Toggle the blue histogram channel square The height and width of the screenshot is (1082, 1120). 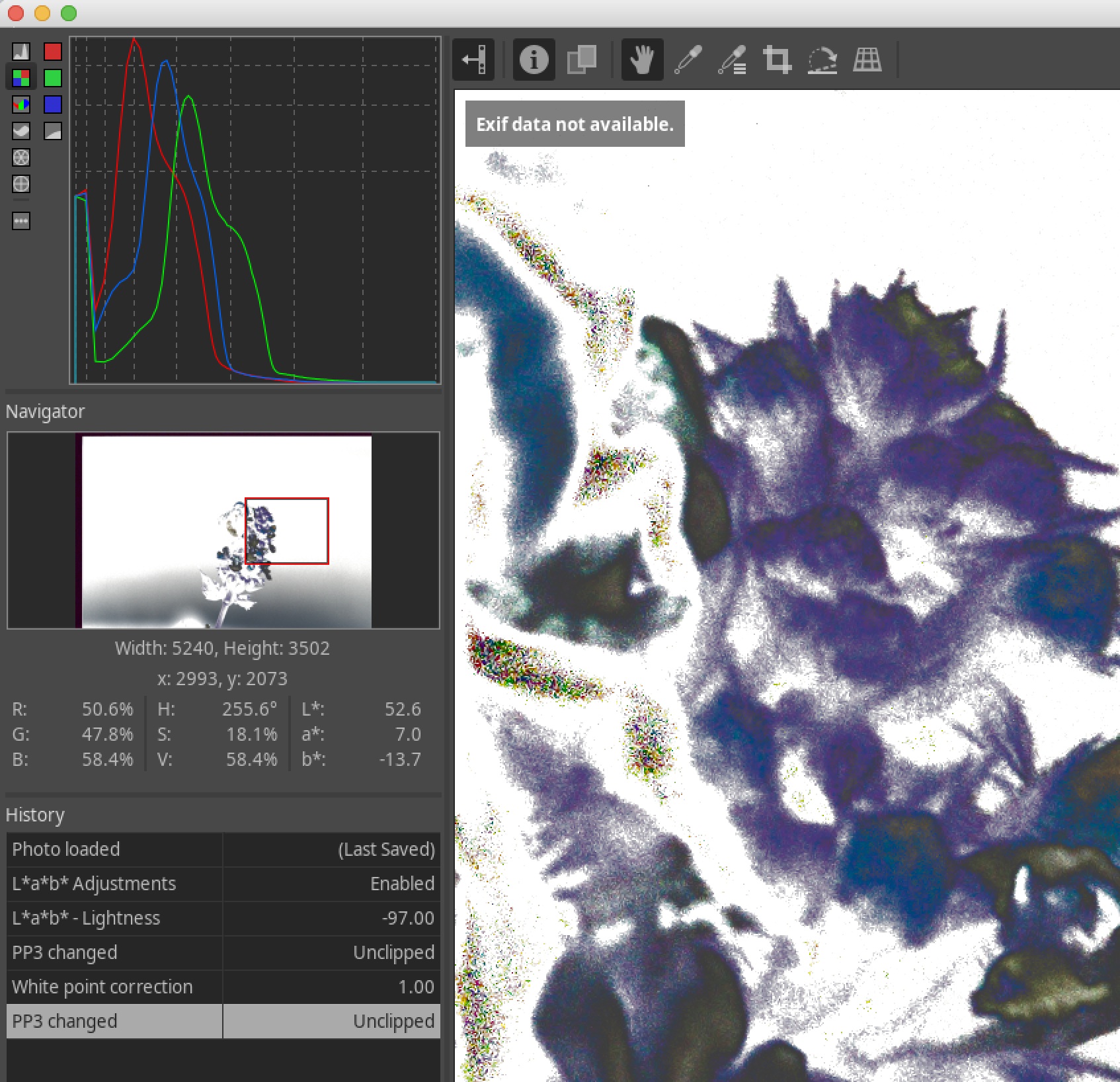(x=53, y=104)
